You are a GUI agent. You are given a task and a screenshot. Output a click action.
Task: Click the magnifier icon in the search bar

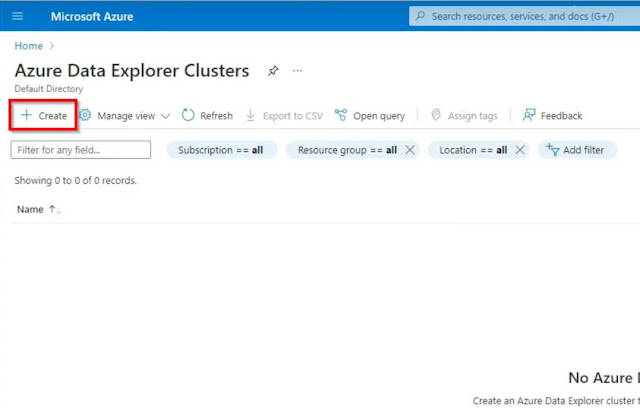click(x=420, y=16)
